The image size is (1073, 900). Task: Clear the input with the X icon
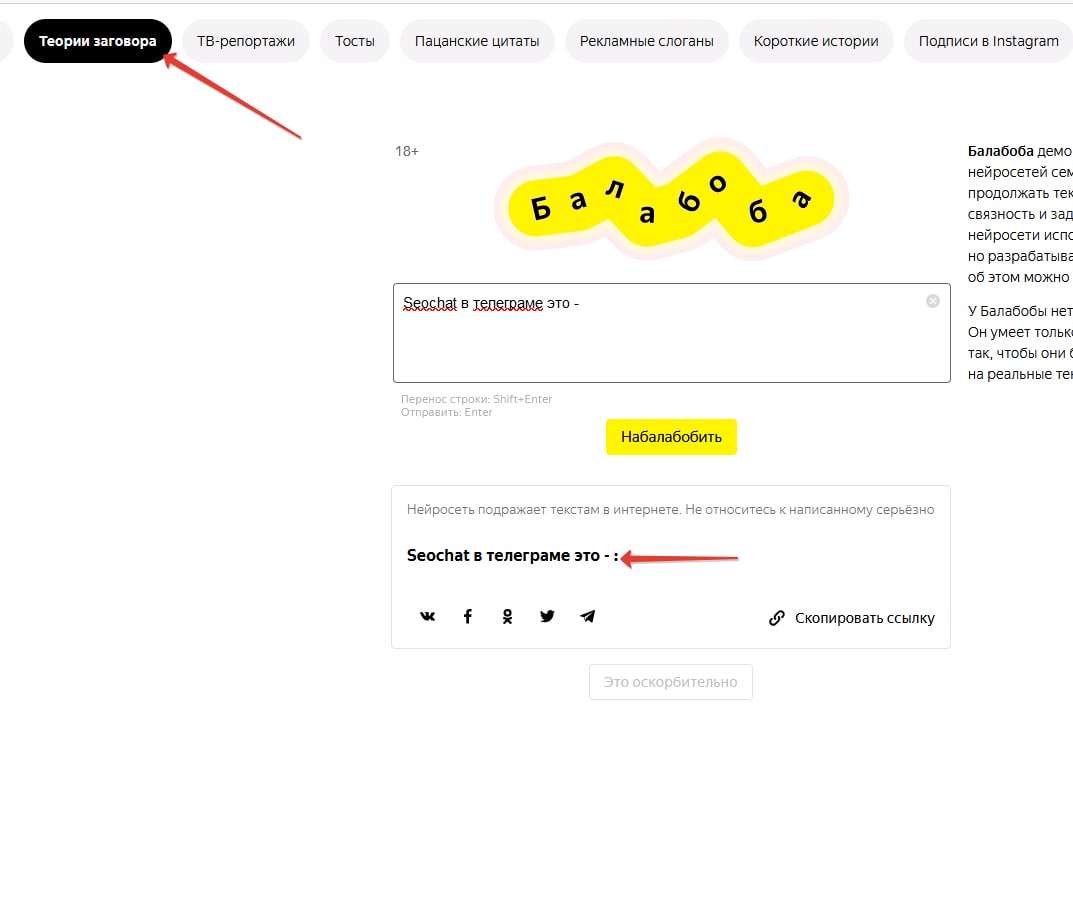click(933, 301)
